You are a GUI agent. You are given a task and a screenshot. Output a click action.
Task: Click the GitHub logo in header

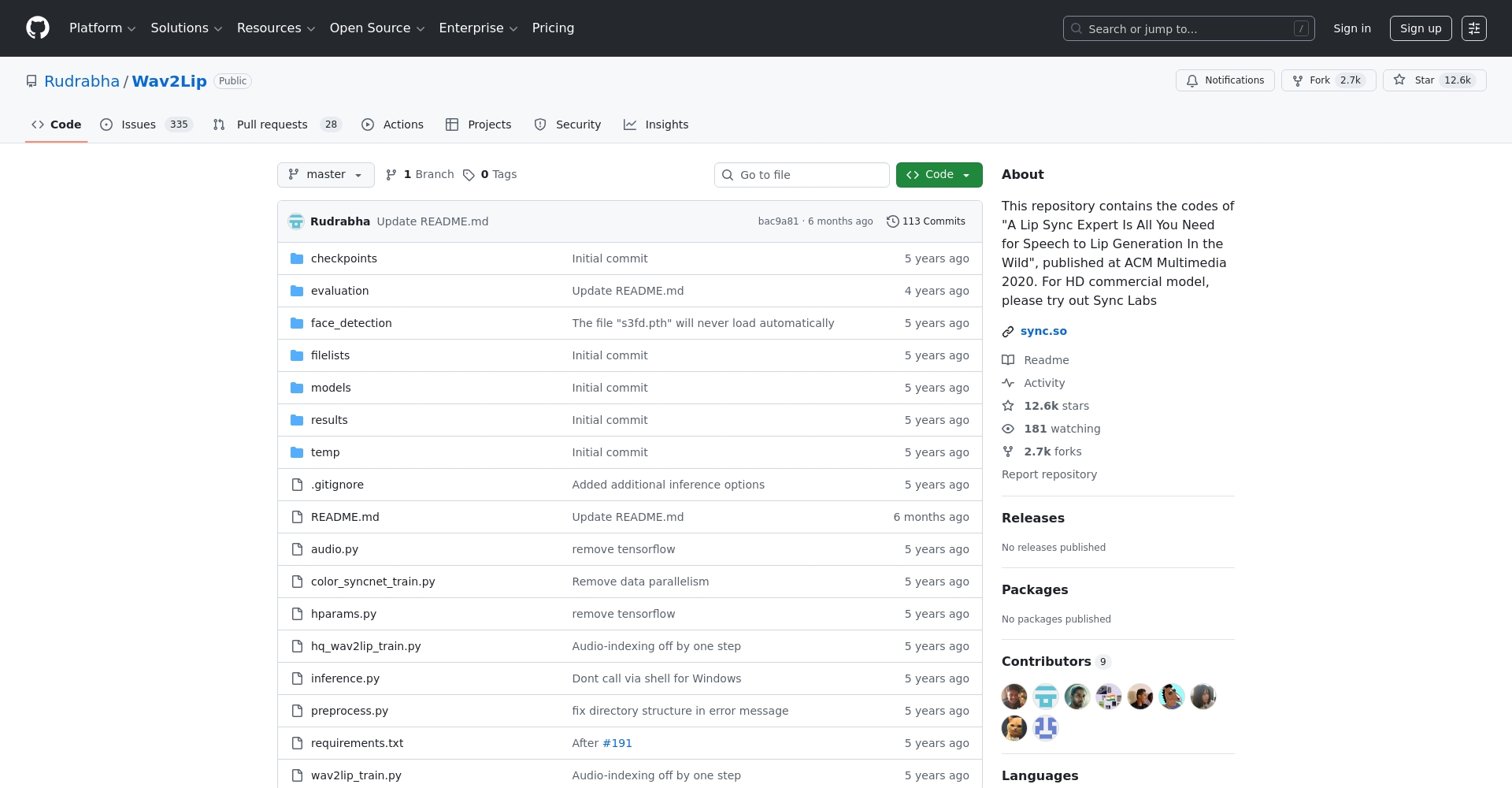coord(38,28)
